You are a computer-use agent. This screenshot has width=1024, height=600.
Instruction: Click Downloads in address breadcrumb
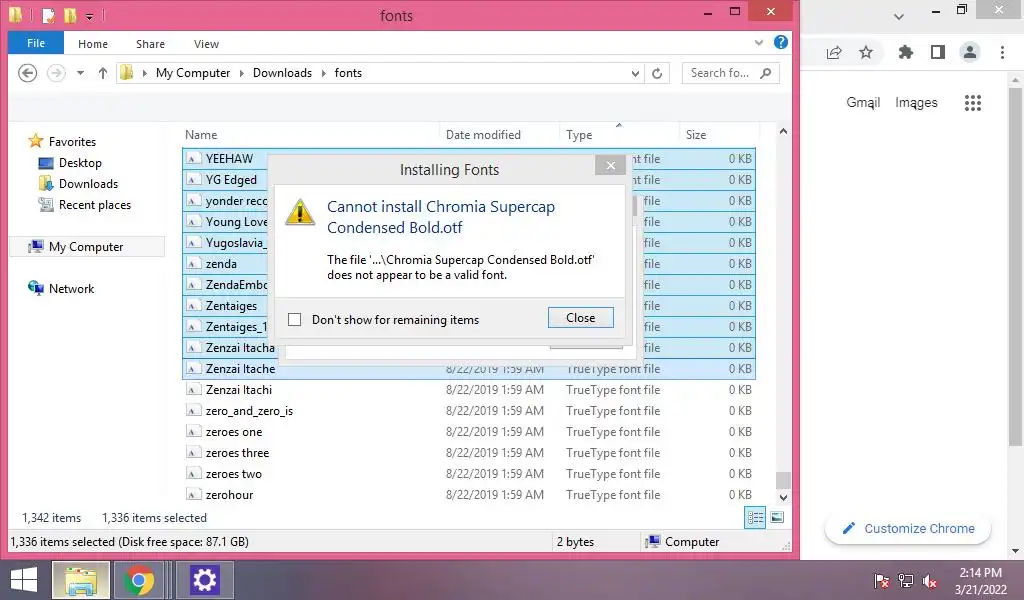282,73
